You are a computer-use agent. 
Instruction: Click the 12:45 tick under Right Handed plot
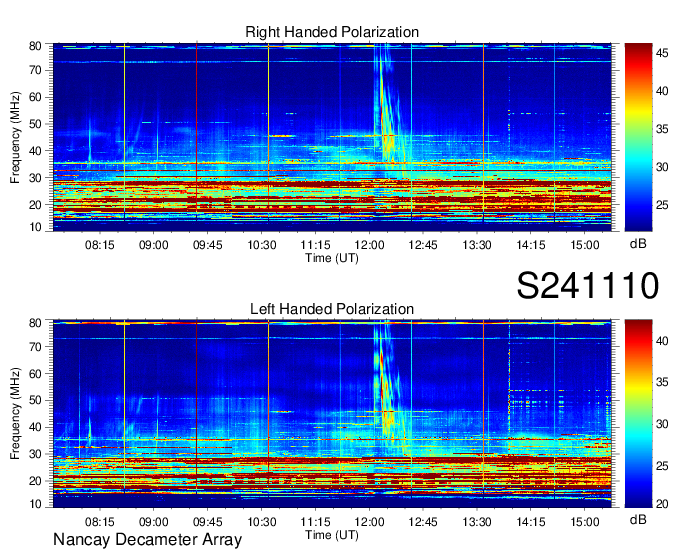pos(423,245)
